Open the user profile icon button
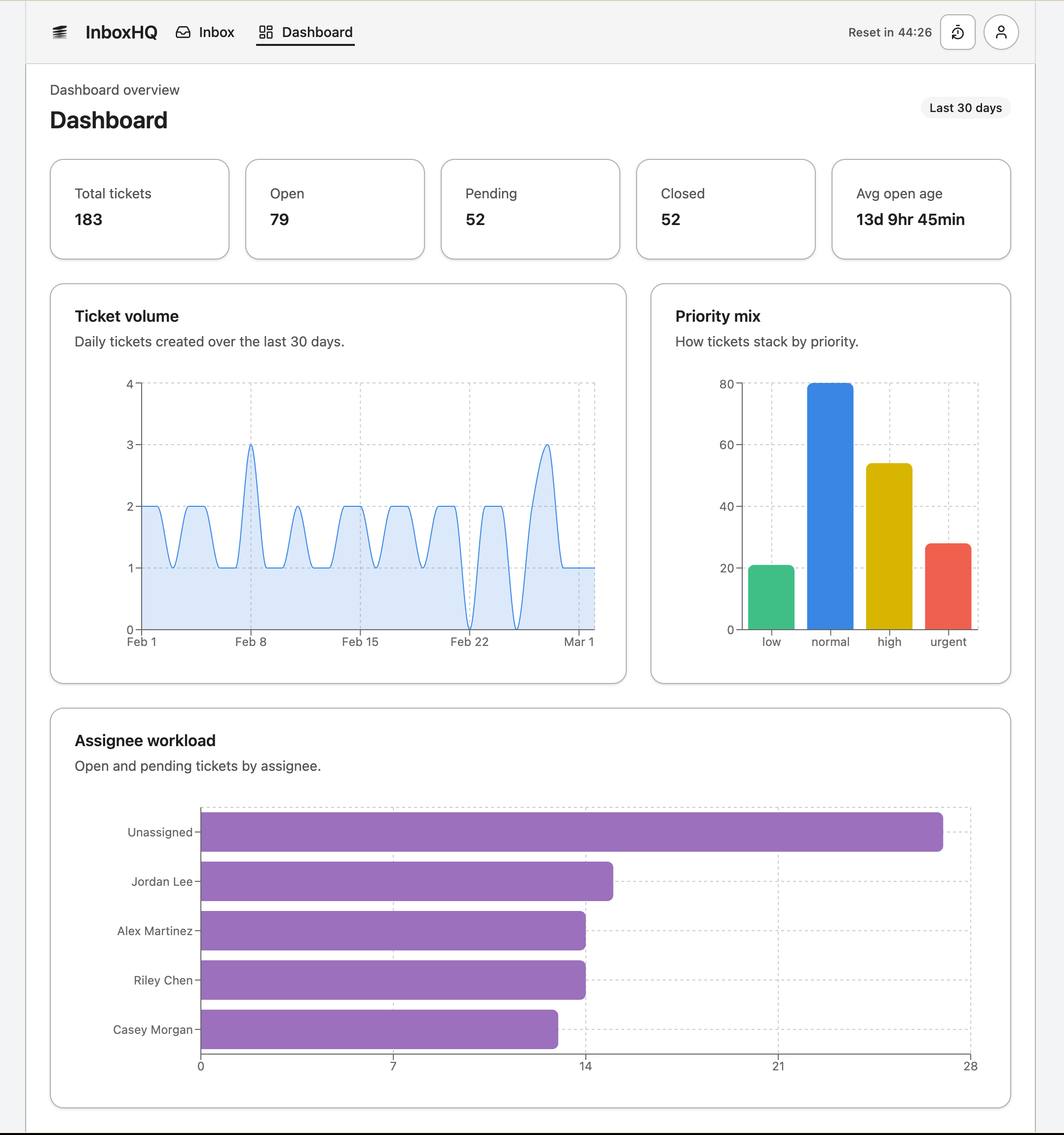Viewport: 1064px width, 1135px height. (1001, 33)
